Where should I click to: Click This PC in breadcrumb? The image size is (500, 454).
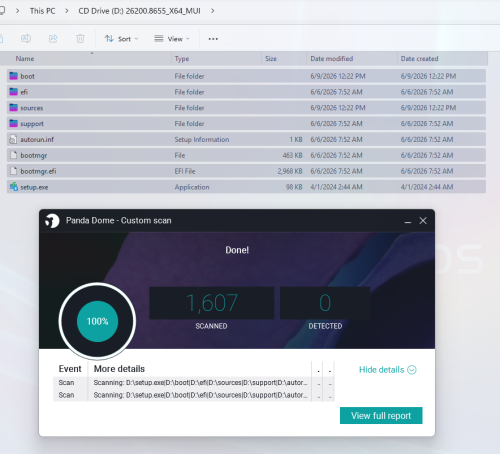42,11
